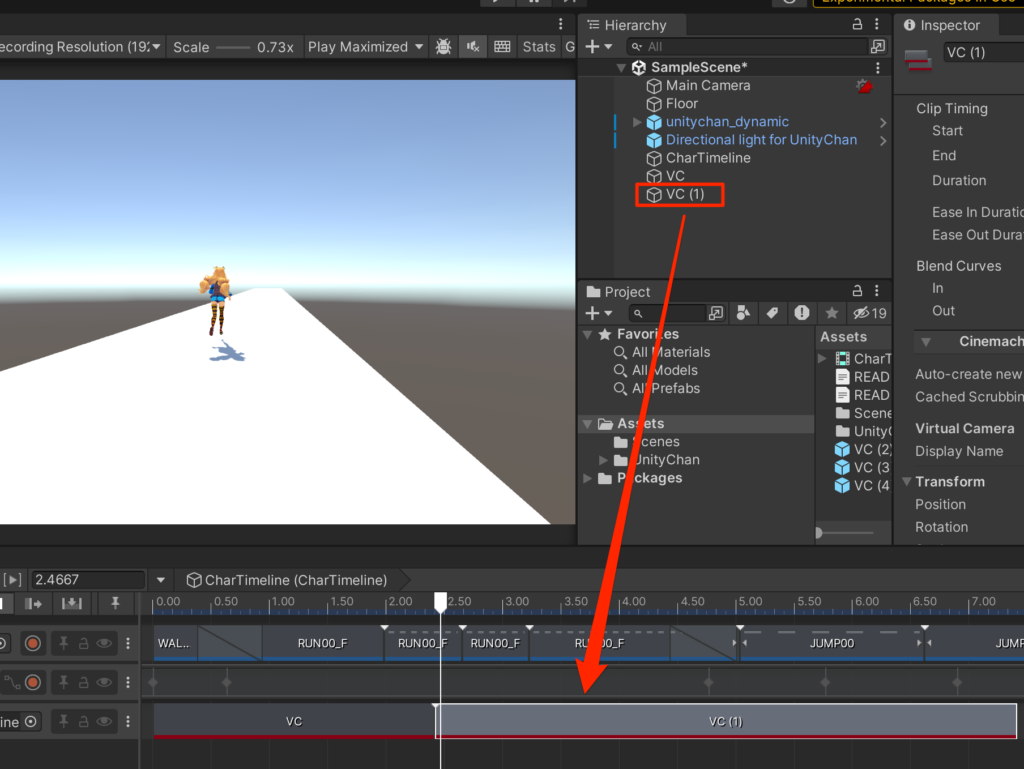Image resolution: width=1024 pixels, height=769 pixels.
Task: Click the Timeline replace edit mode icon
Action: pyautogui.click(x=72, y=604)
